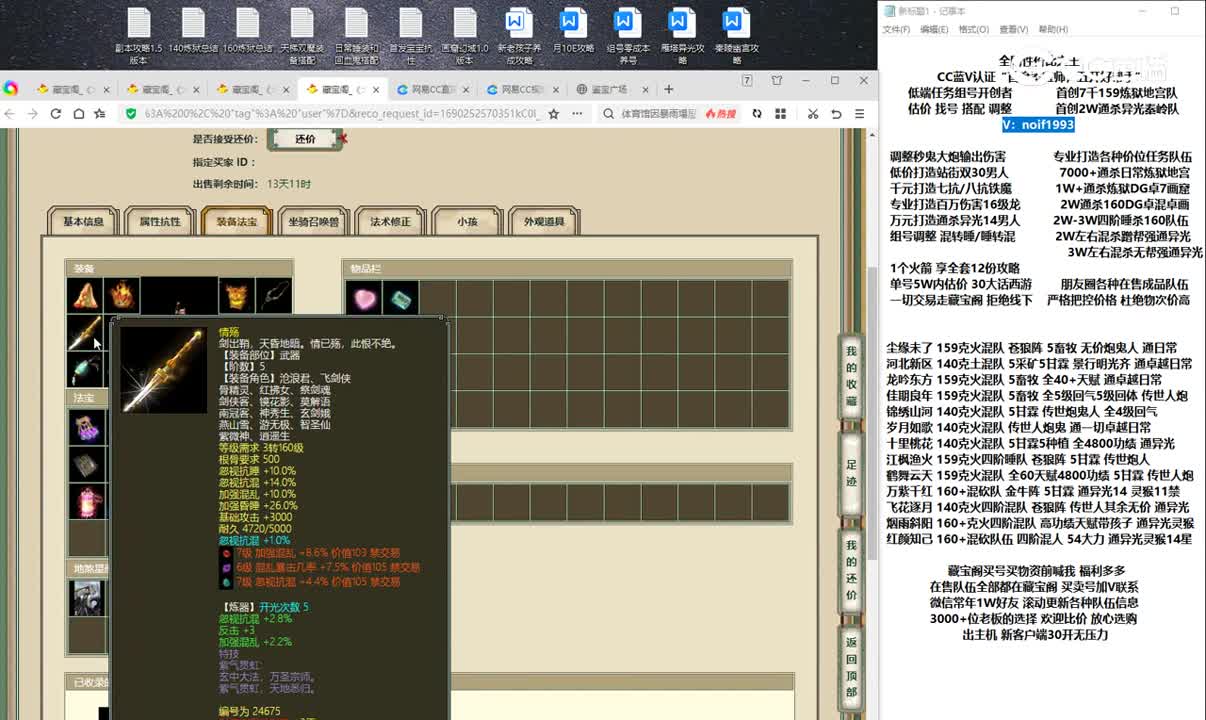Click the browser search box with 体育馆 text
Screen dimensions: 1206x720
coord(658,114)
